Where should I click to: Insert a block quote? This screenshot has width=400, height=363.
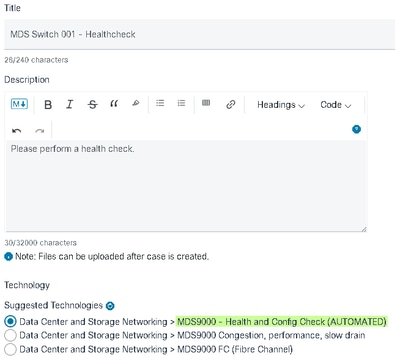tap(114, 104)
